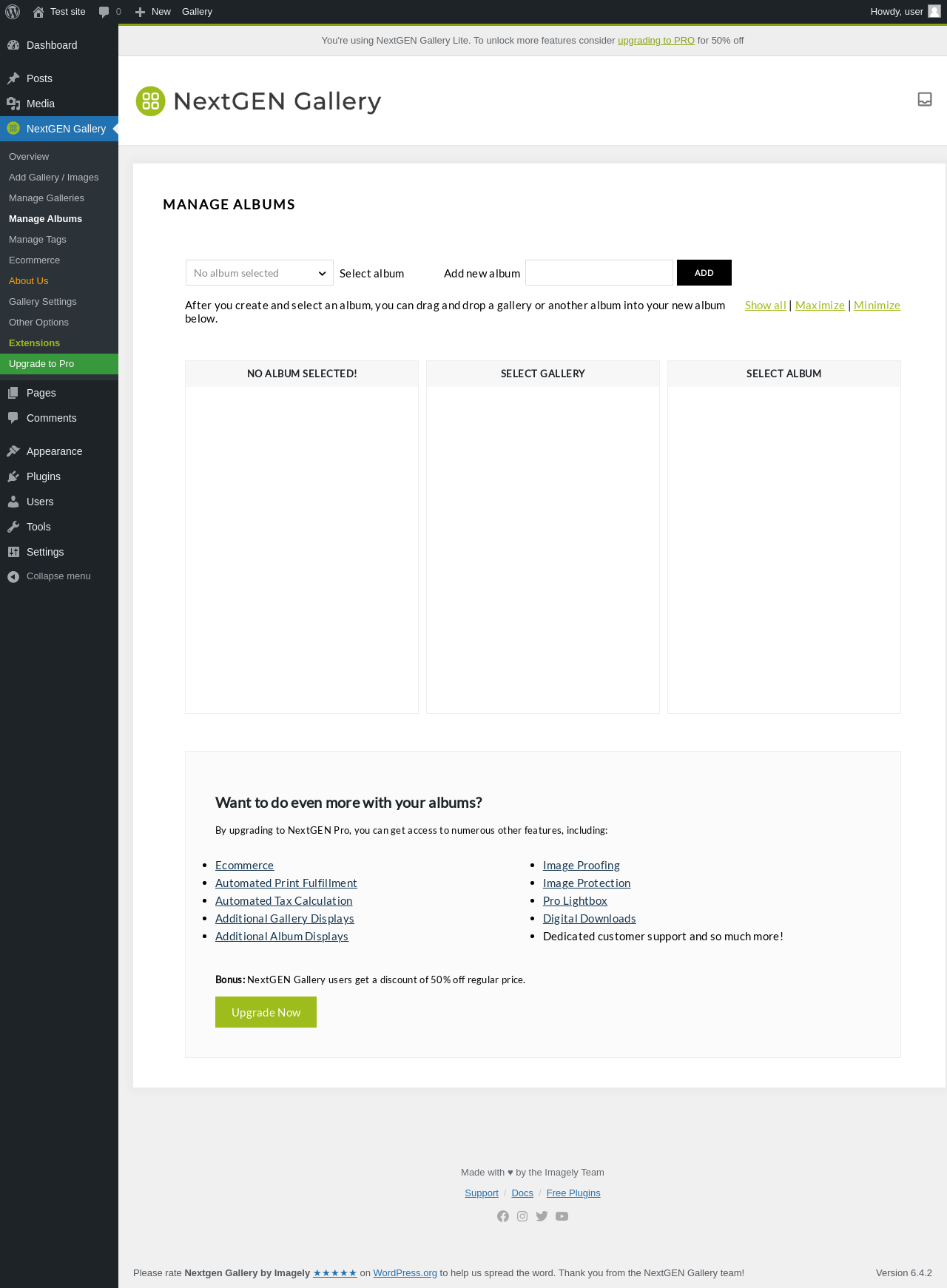The height and width of the screenshot is (1288, 947).
Task: Click the Show all link
Action: point(766,306)
